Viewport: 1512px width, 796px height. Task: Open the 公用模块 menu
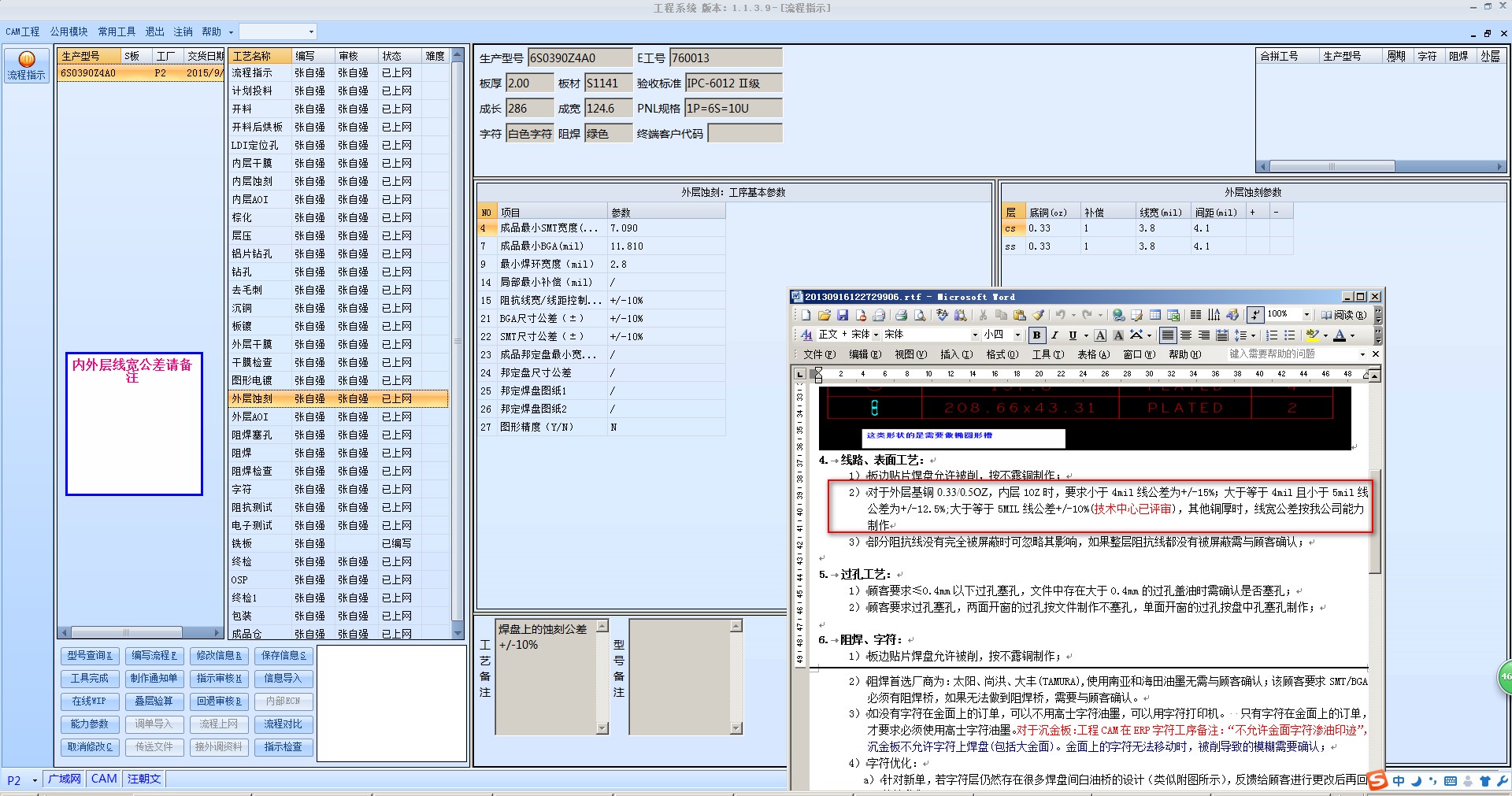click(x=69, y=31)
